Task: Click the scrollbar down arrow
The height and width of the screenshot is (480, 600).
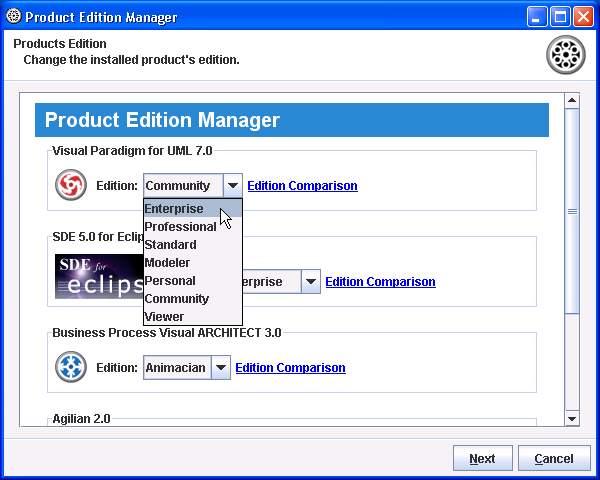Action: [x=572, y=419]
